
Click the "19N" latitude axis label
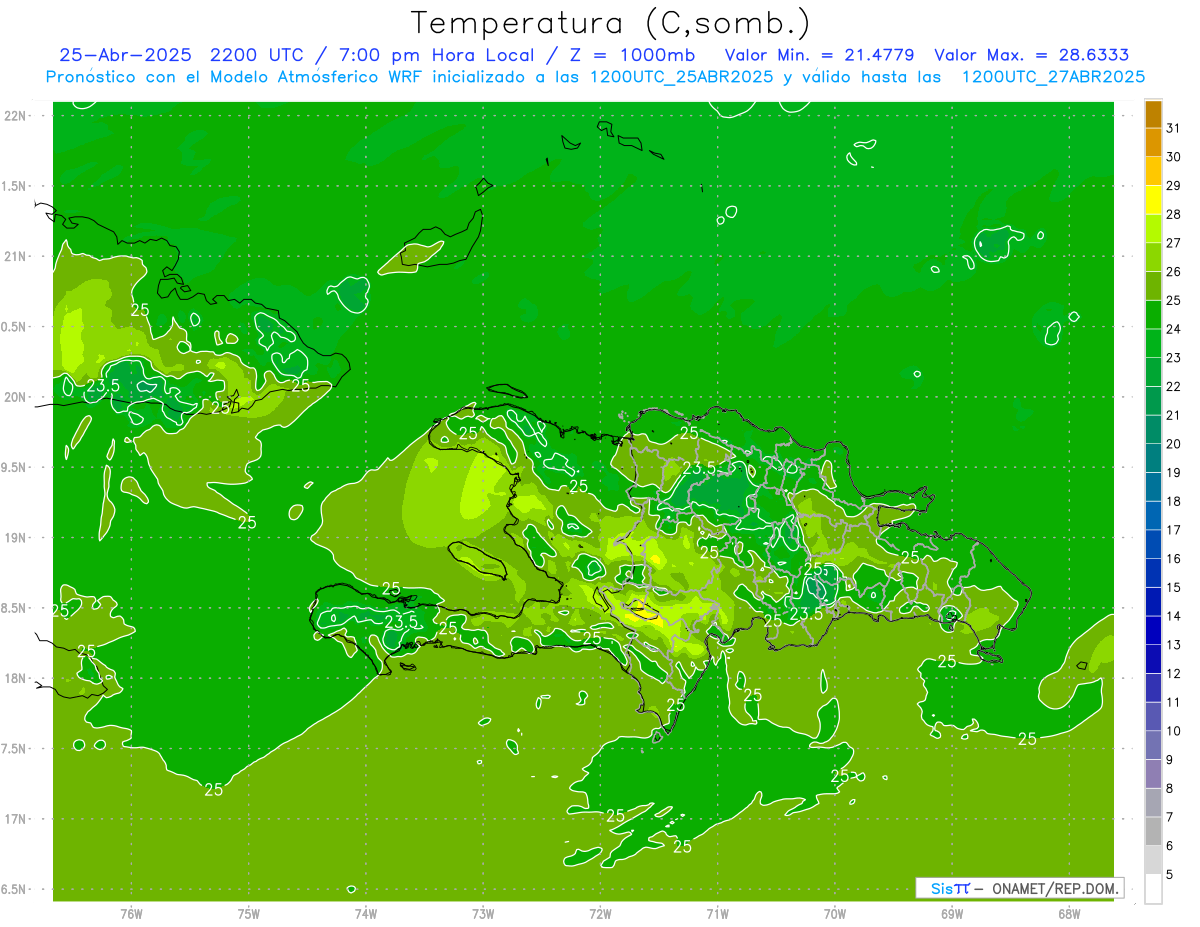tap(16, 538)
